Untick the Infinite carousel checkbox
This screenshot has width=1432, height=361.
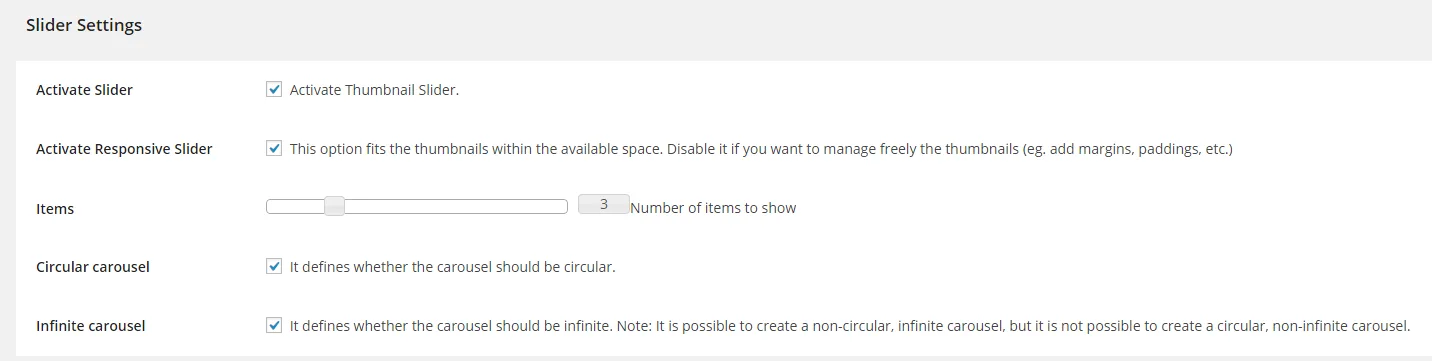(274, 325)
